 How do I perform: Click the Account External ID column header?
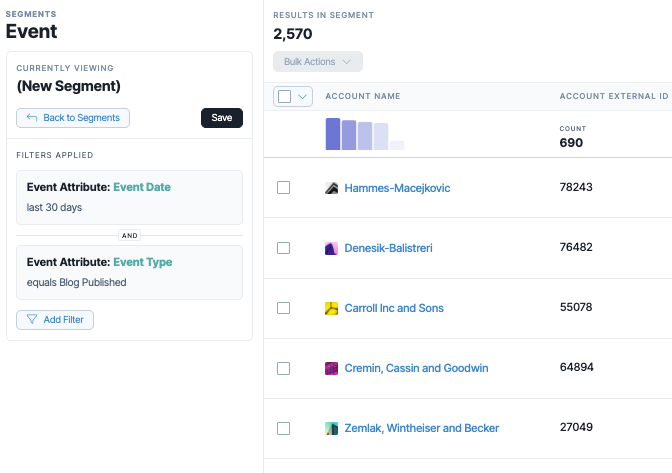coord(614,96)
